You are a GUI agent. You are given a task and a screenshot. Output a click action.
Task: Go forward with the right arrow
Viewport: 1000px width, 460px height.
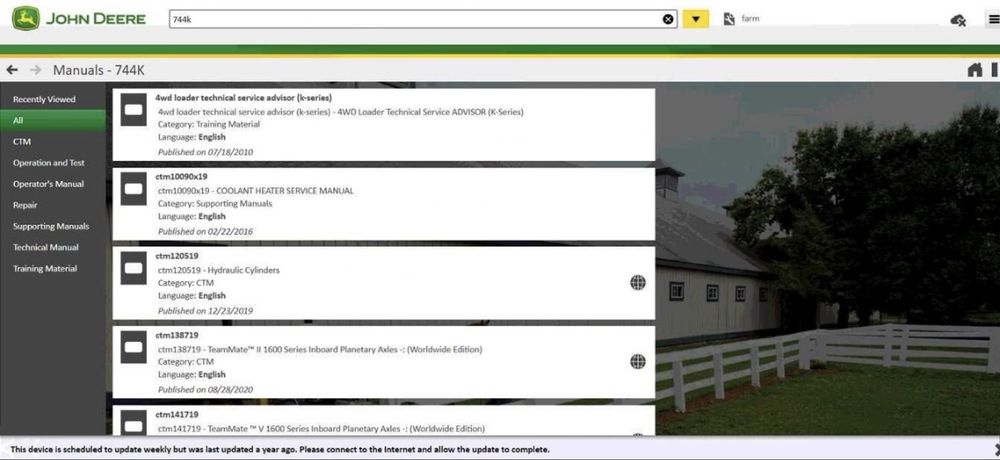point(35,70)
